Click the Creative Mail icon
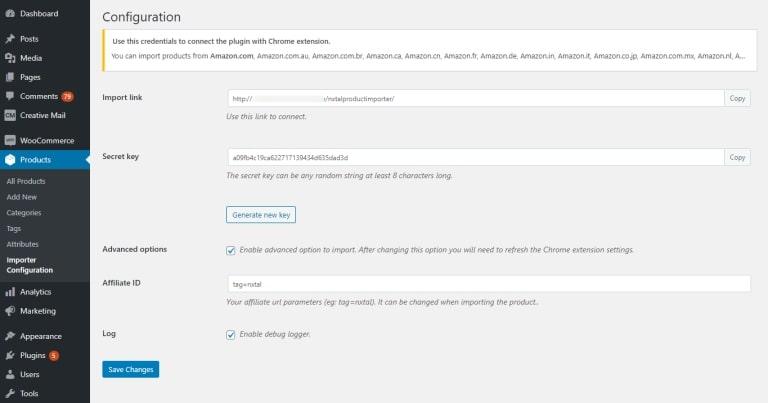768x403 pixels. [x=10, y=116]
